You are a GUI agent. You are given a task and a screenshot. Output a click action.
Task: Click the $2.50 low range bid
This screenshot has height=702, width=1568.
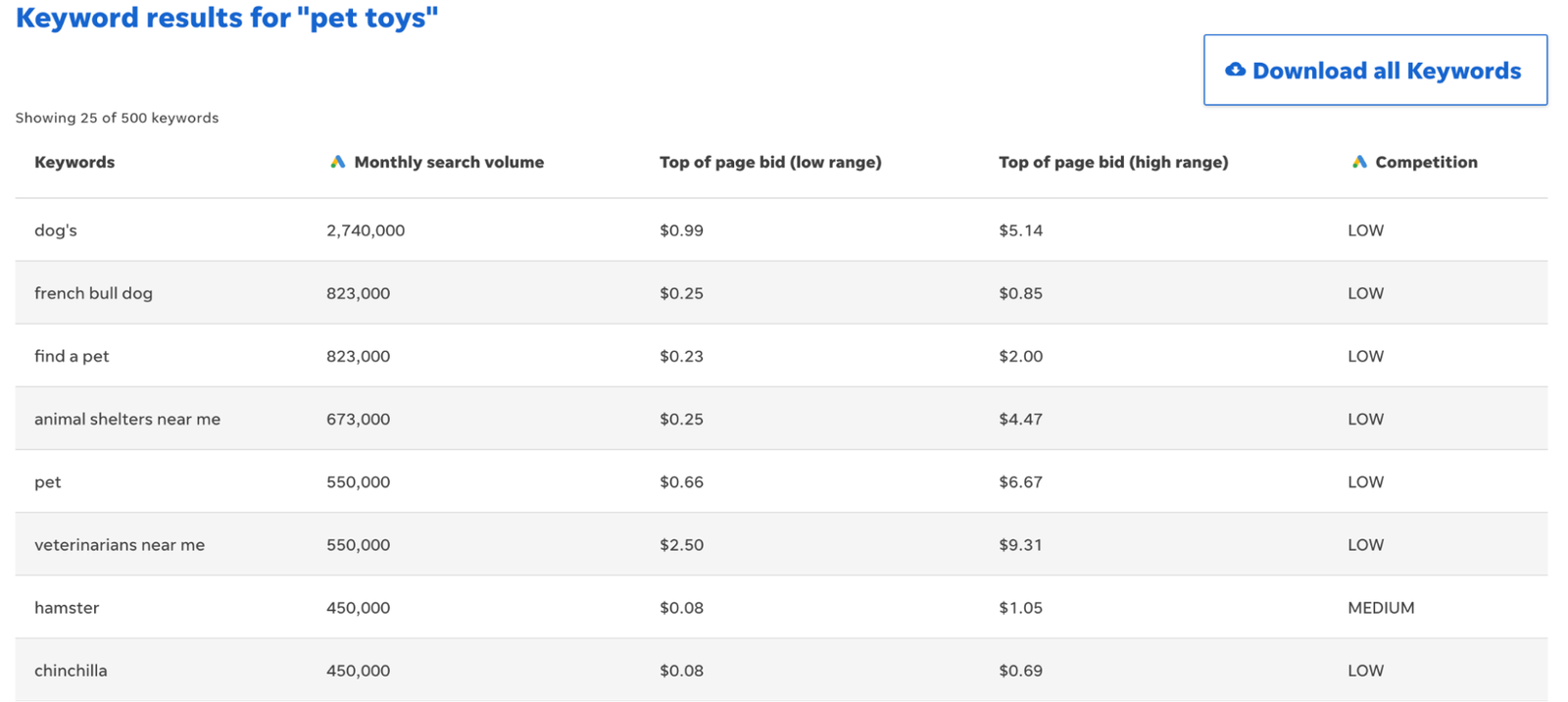pyautogui.click(x=681, y=544)
